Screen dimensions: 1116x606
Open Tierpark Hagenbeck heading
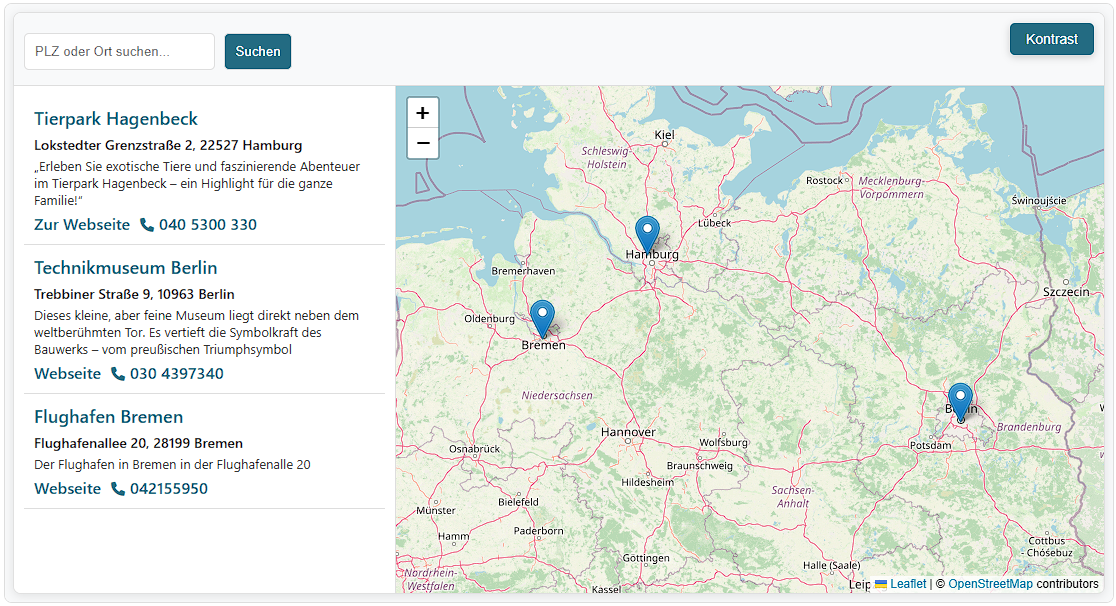click(116, 119)
